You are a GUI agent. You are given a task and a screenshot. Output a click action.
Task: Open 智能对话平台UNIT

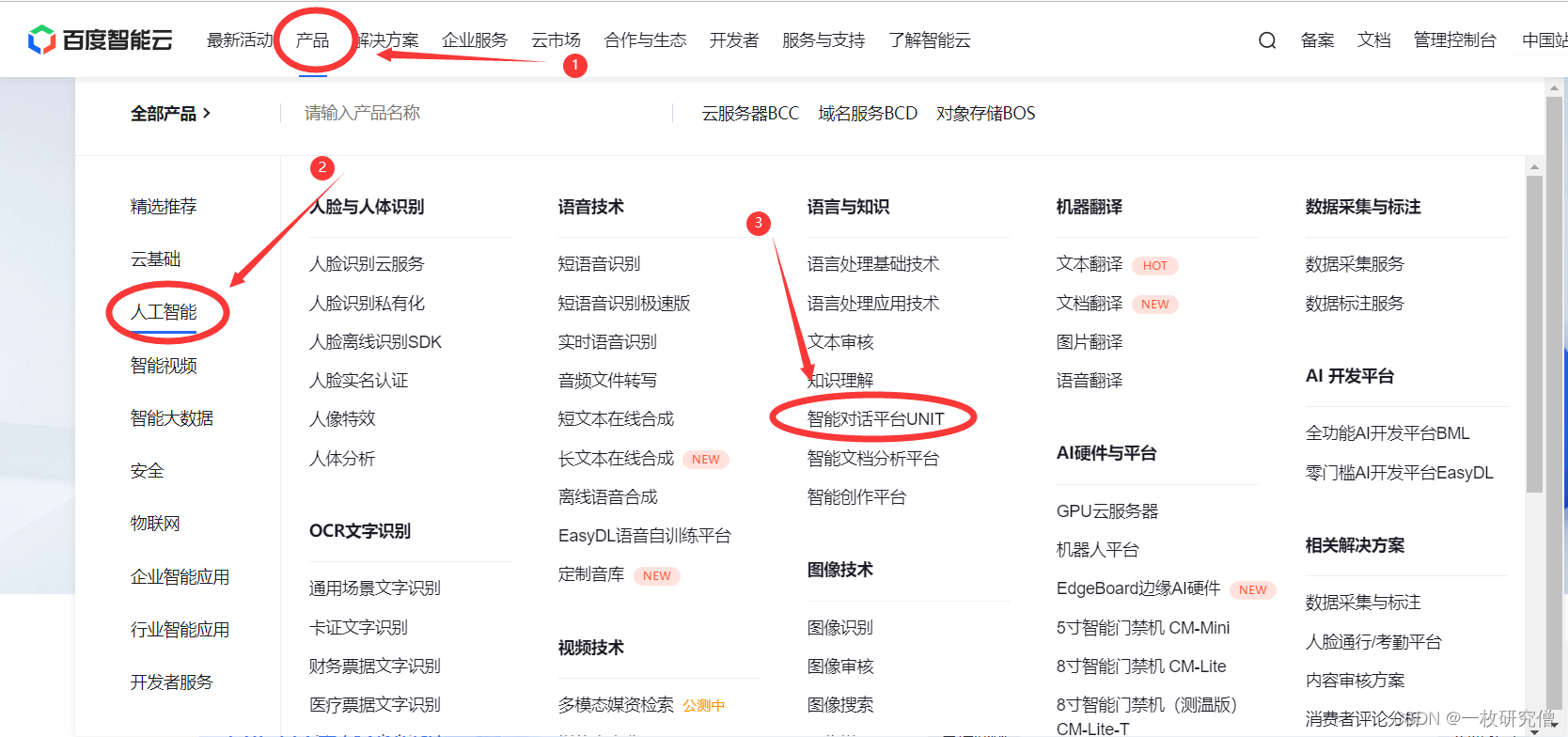pos(875,419)
